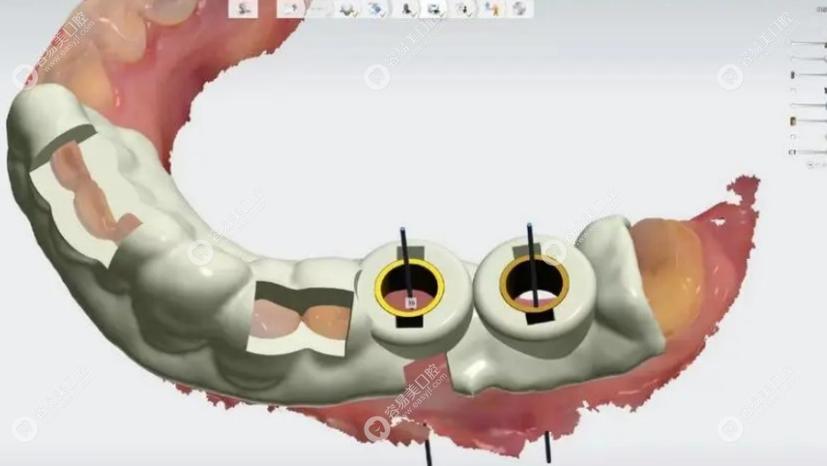Click the large inspection window on guide's left end
The width and height of the screenshot is (827, 466).
click(x=78, y=192)
